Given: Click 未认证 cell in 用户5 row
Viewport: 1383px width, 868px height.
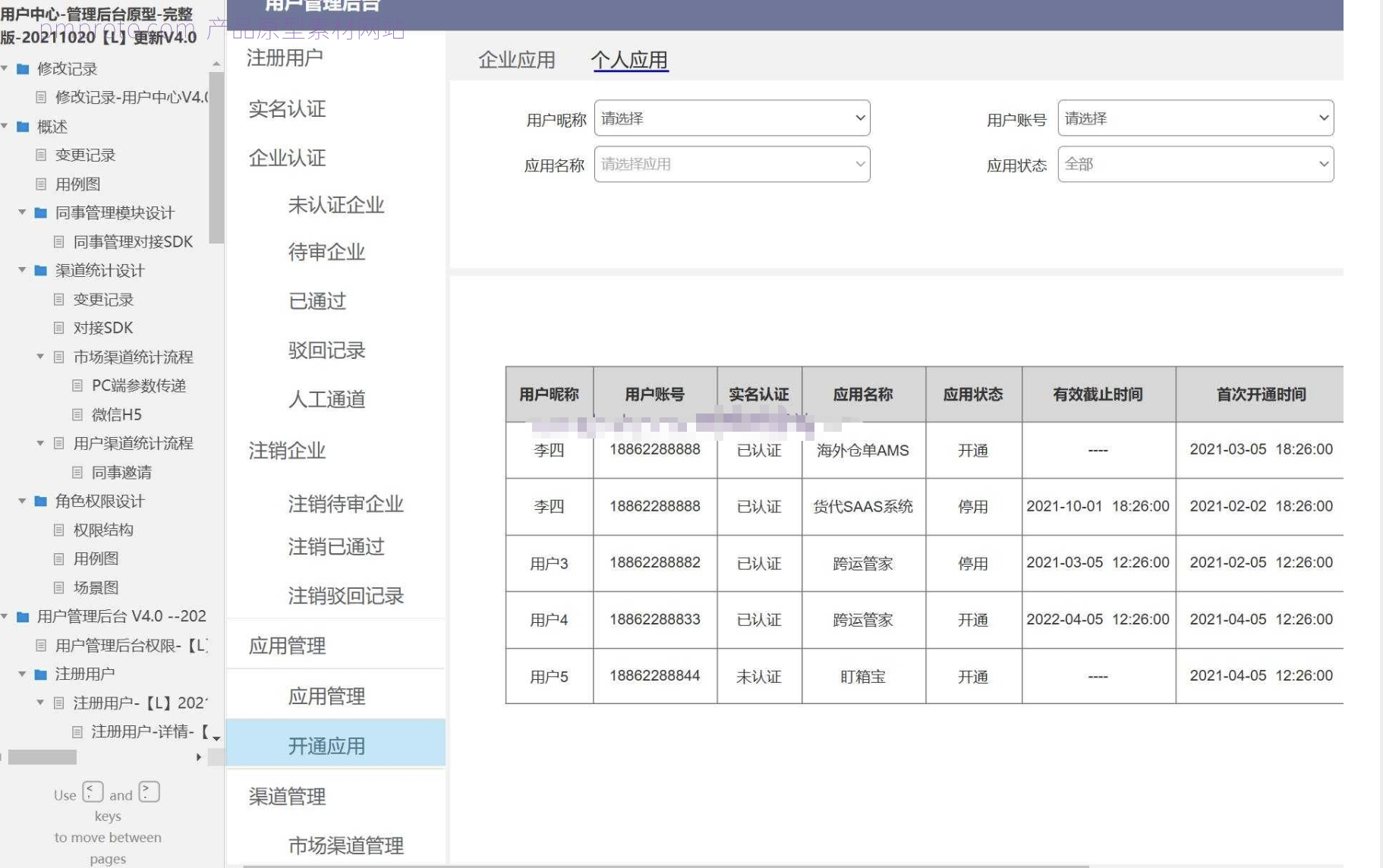Looking at the screenshot, I should tap(759, 677).
